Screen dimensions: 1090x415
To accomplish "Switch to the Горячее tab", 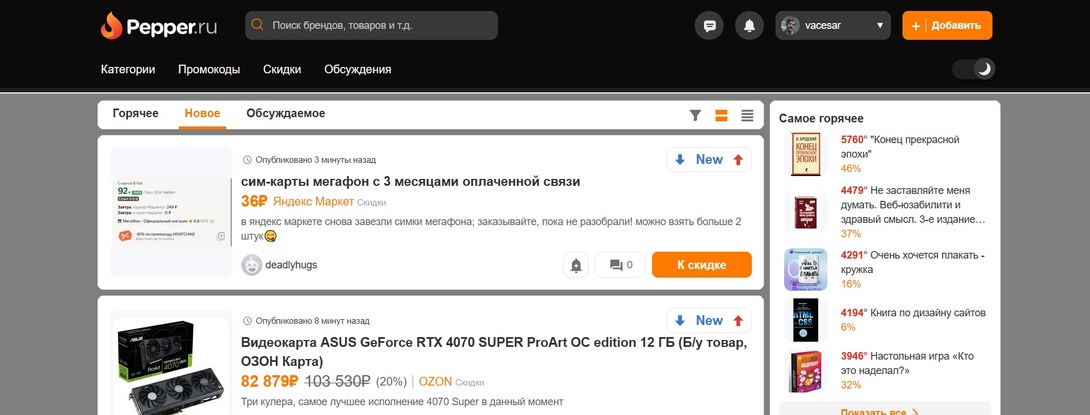I will pos(135,114).
